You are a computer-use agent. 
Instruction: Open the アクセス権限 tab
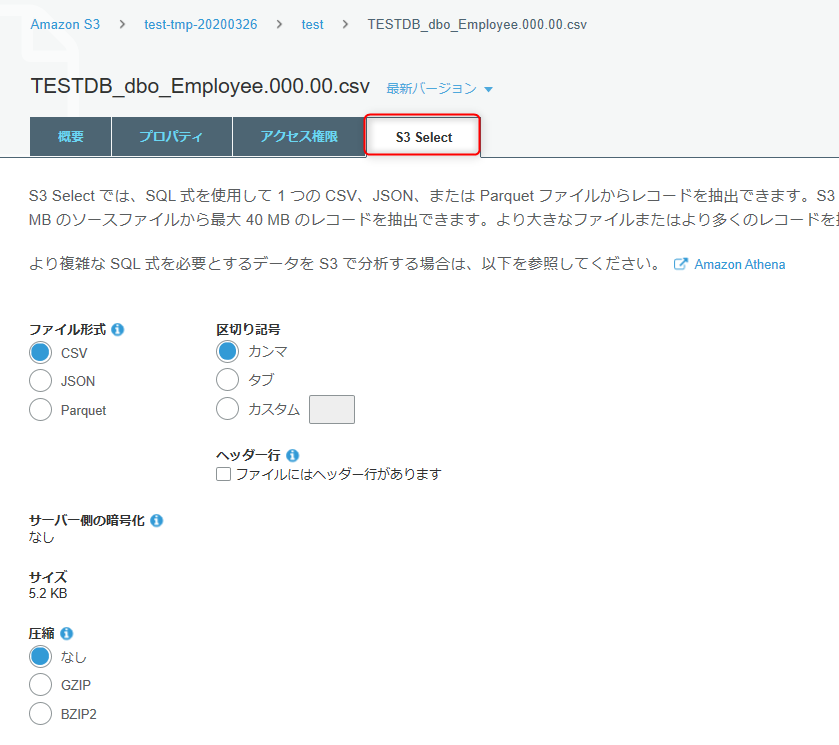299,135
